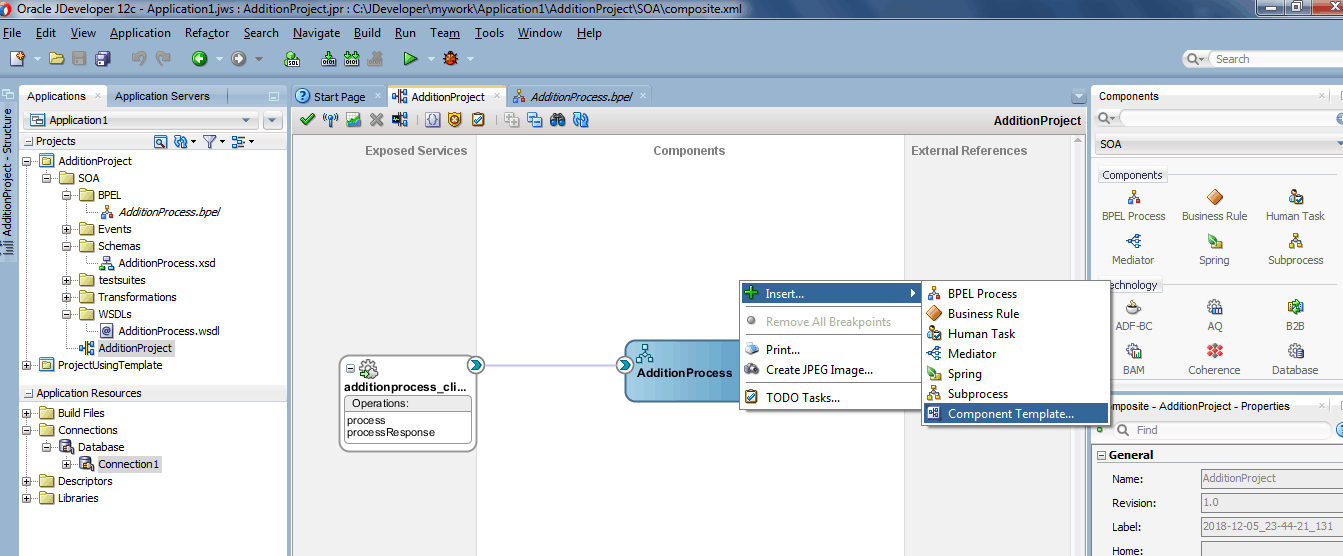Select AdditionProcess.wsdl in project tree
Image resolution: width=1343 pixels, height=556 pixels.
coord(169,331)
